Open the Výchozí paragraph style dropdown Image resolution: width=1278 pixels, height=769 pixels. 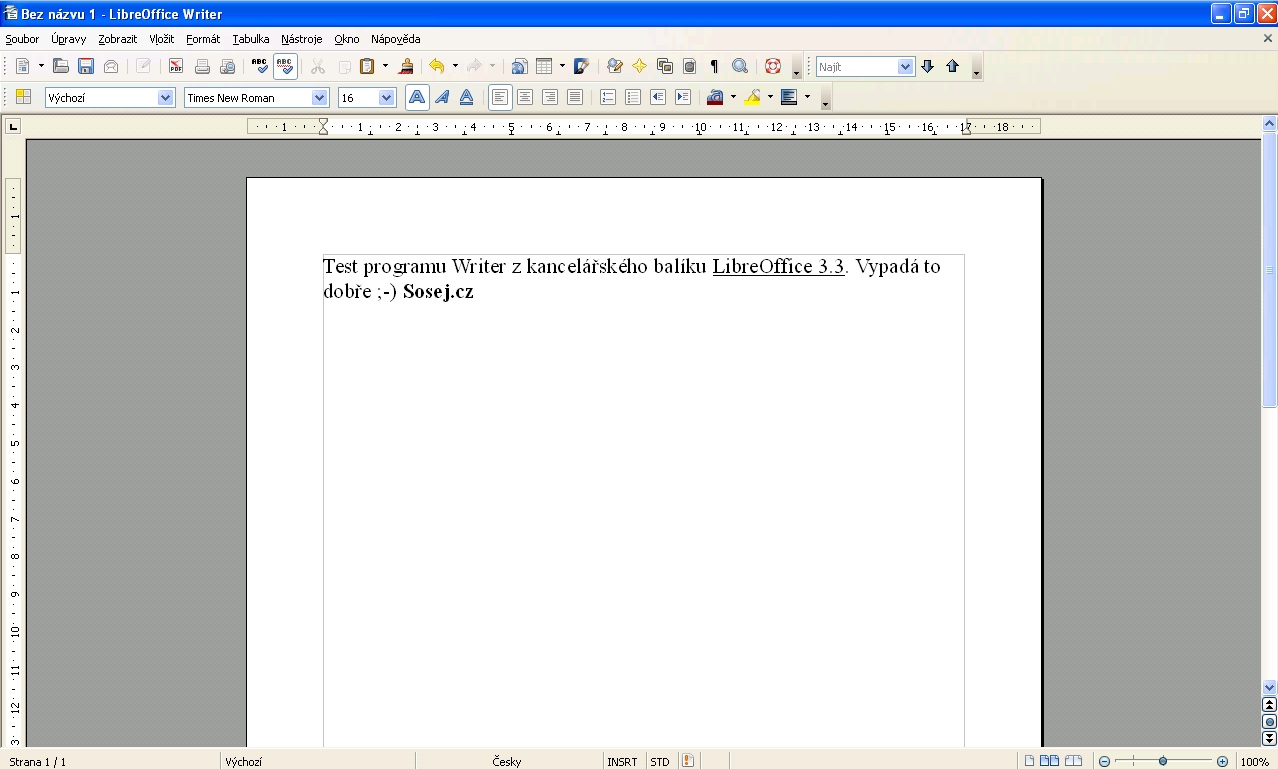point(166,98)
